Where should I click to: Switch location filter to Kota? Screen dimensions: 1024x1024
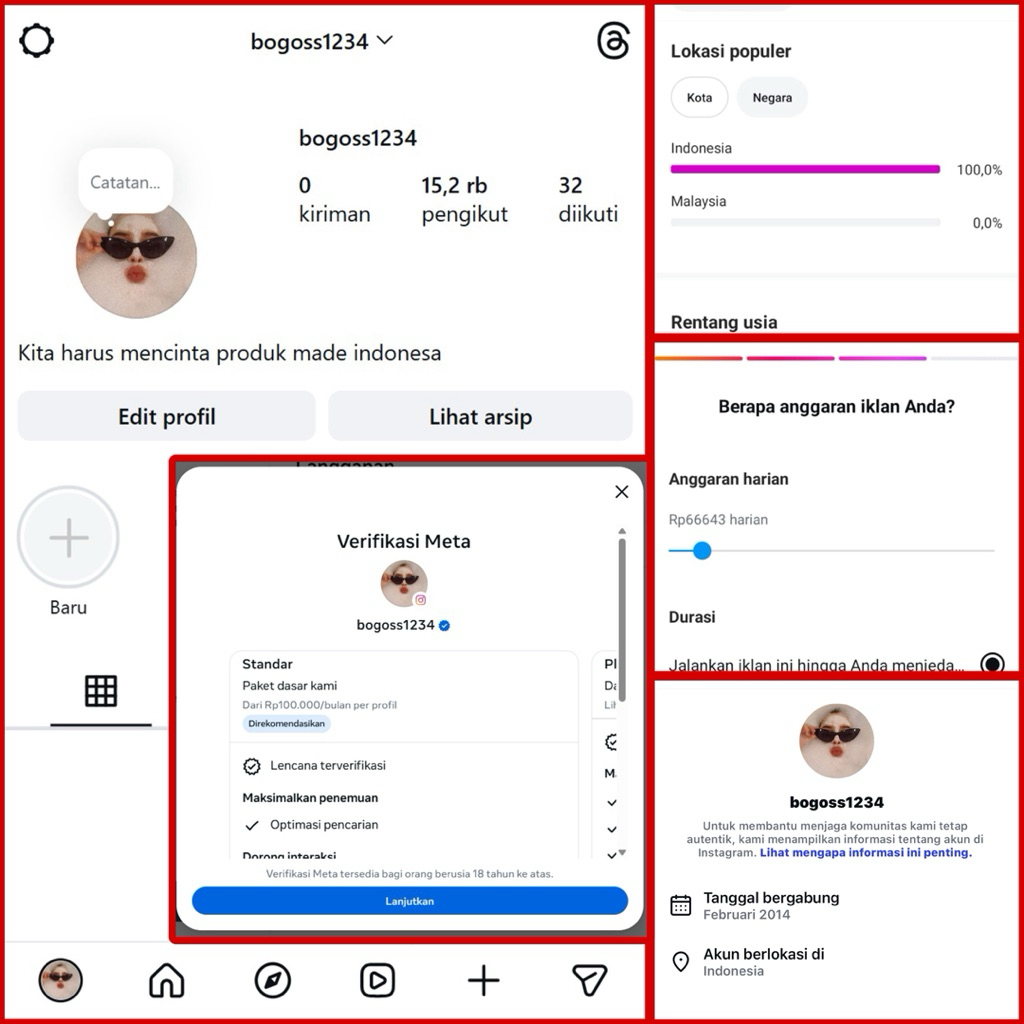pos(699,97)
